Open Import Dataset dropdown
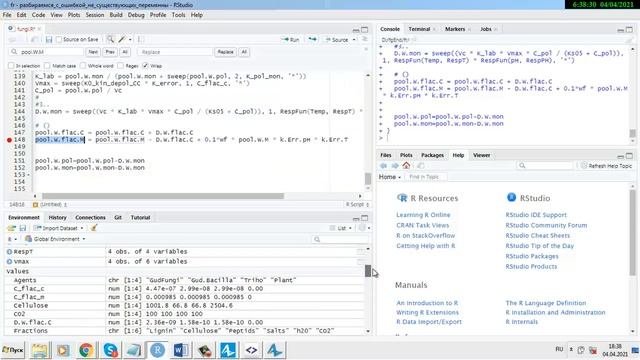Viewport: 640px width, 360px height. pyautogui.click(x=58, y=228)
